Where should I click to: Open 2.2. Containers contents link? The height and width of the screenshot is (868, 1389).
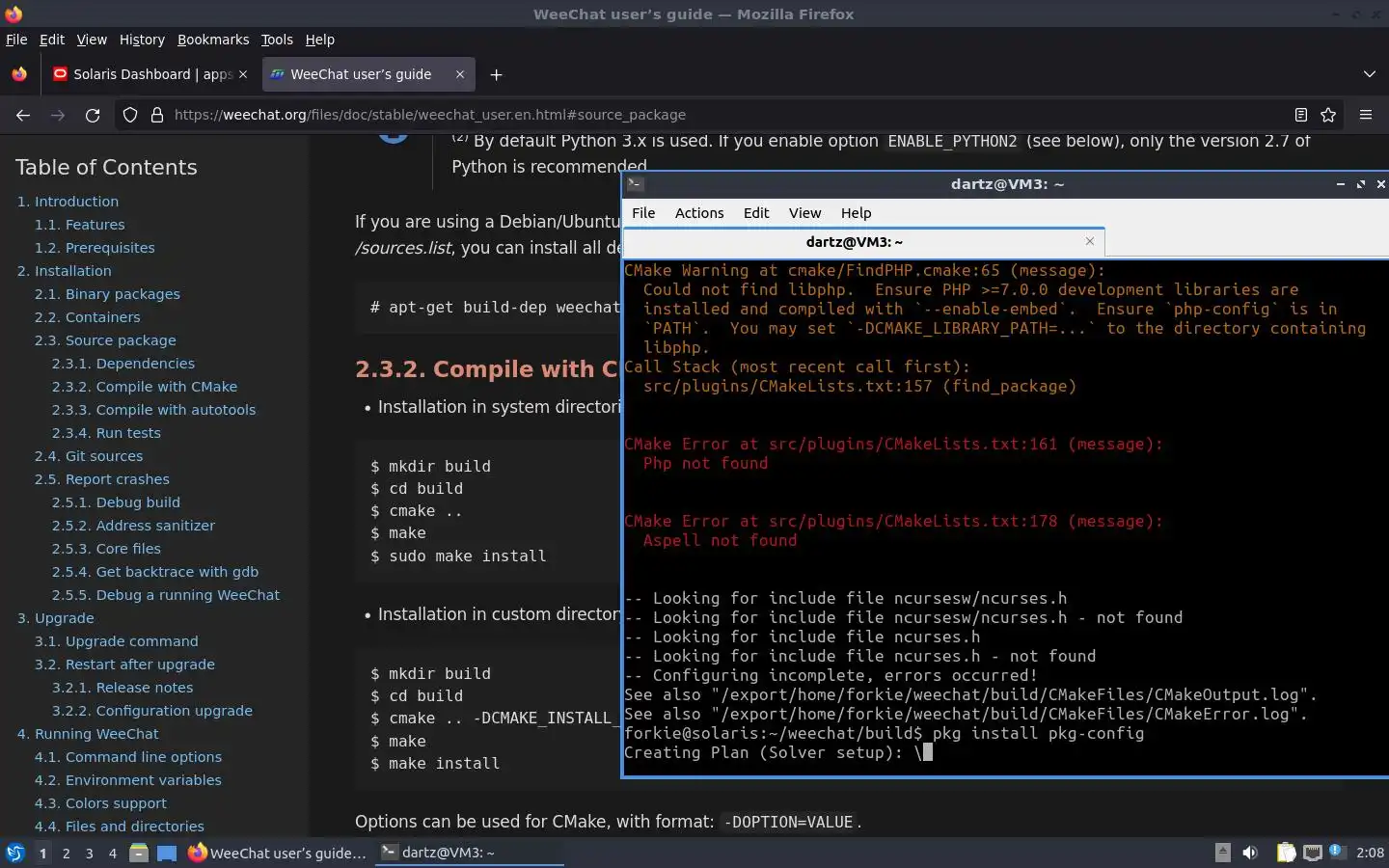click(88, 317)
